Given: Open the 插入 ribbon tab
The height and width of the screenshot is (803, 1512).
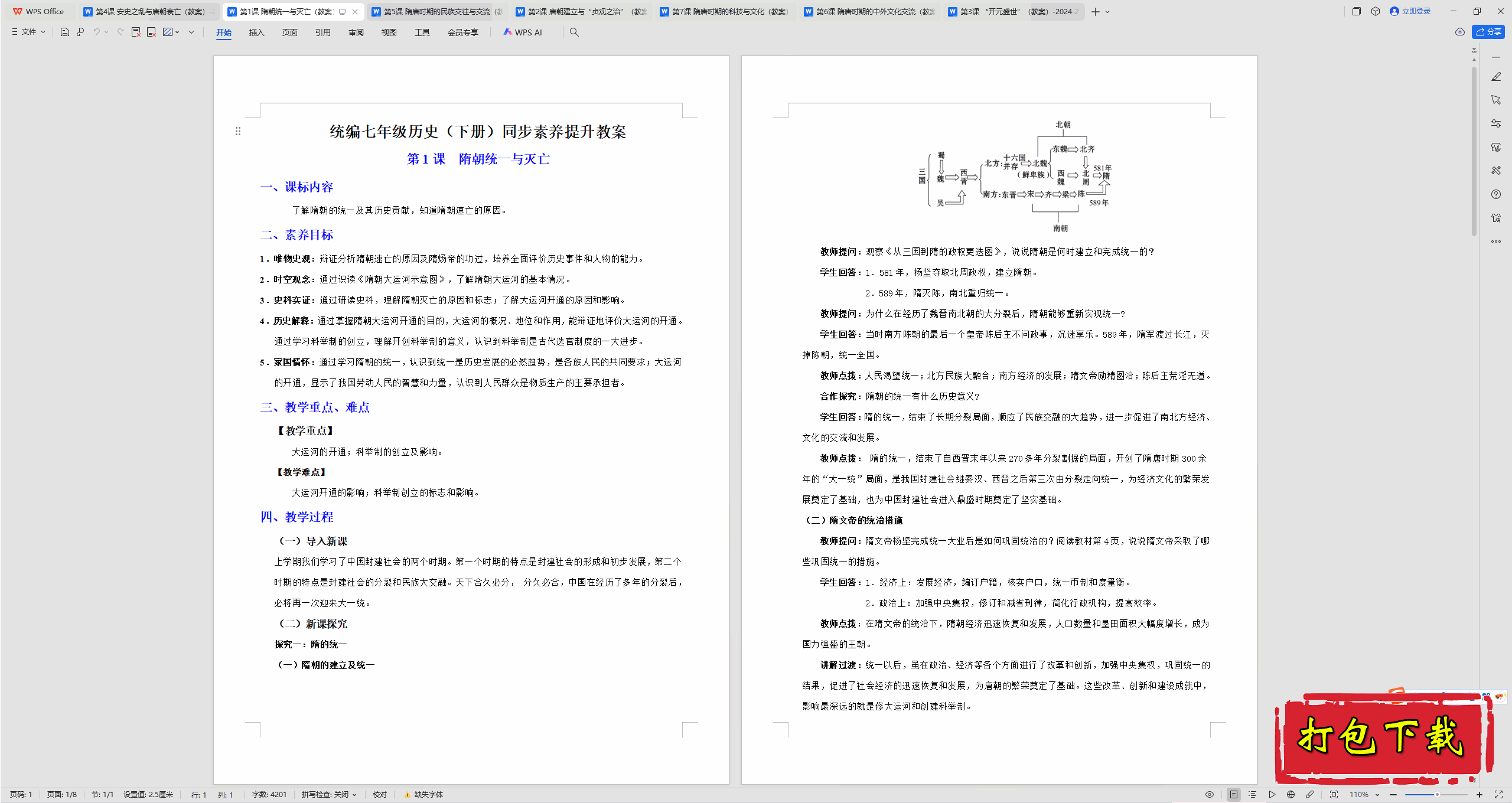Looking at the screenshot, I should tap(257, 32).
